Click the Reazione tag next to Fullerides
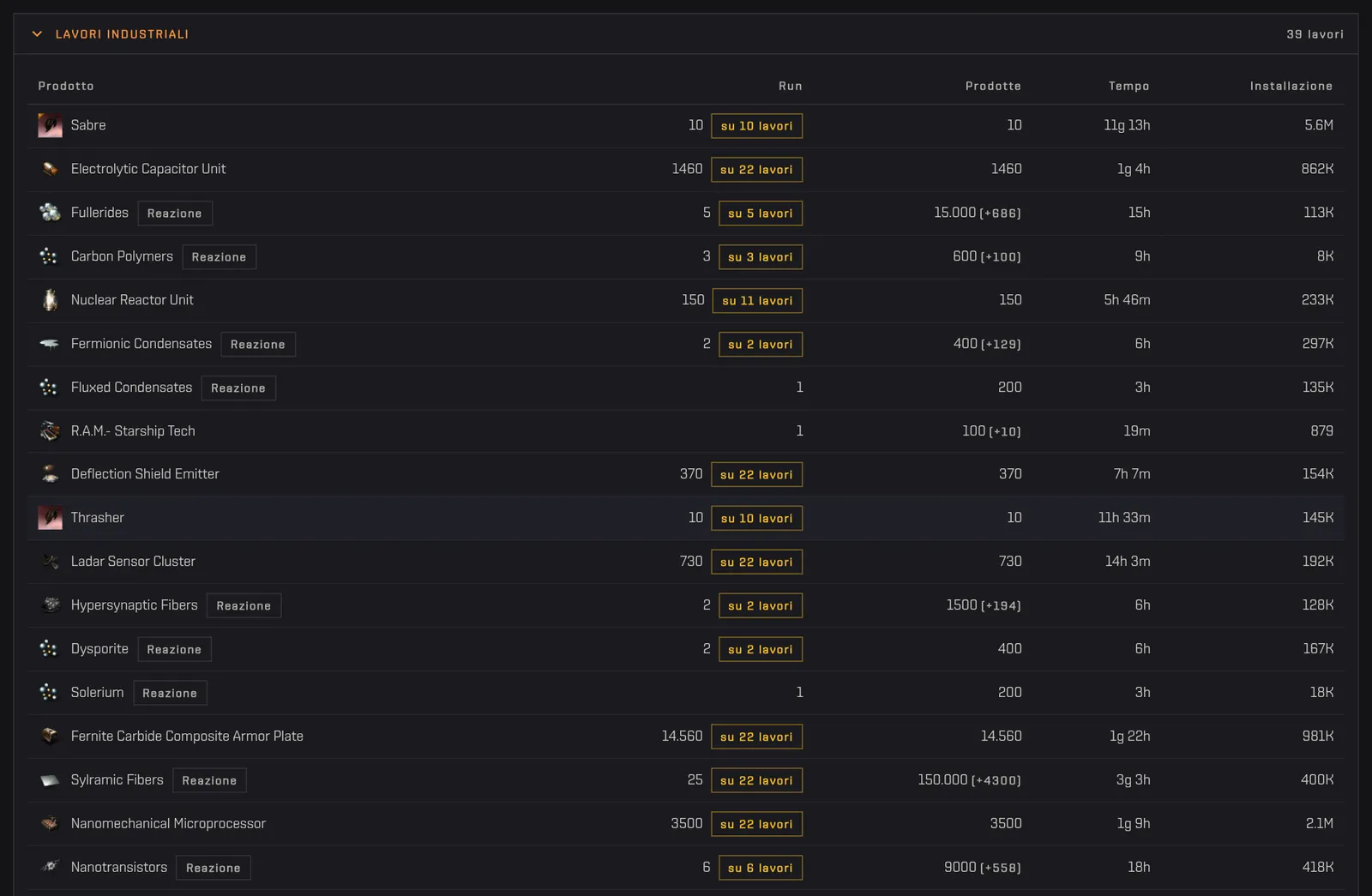Image resolution: width=1372 pixels, height=896 pixels. click(175, 213)
